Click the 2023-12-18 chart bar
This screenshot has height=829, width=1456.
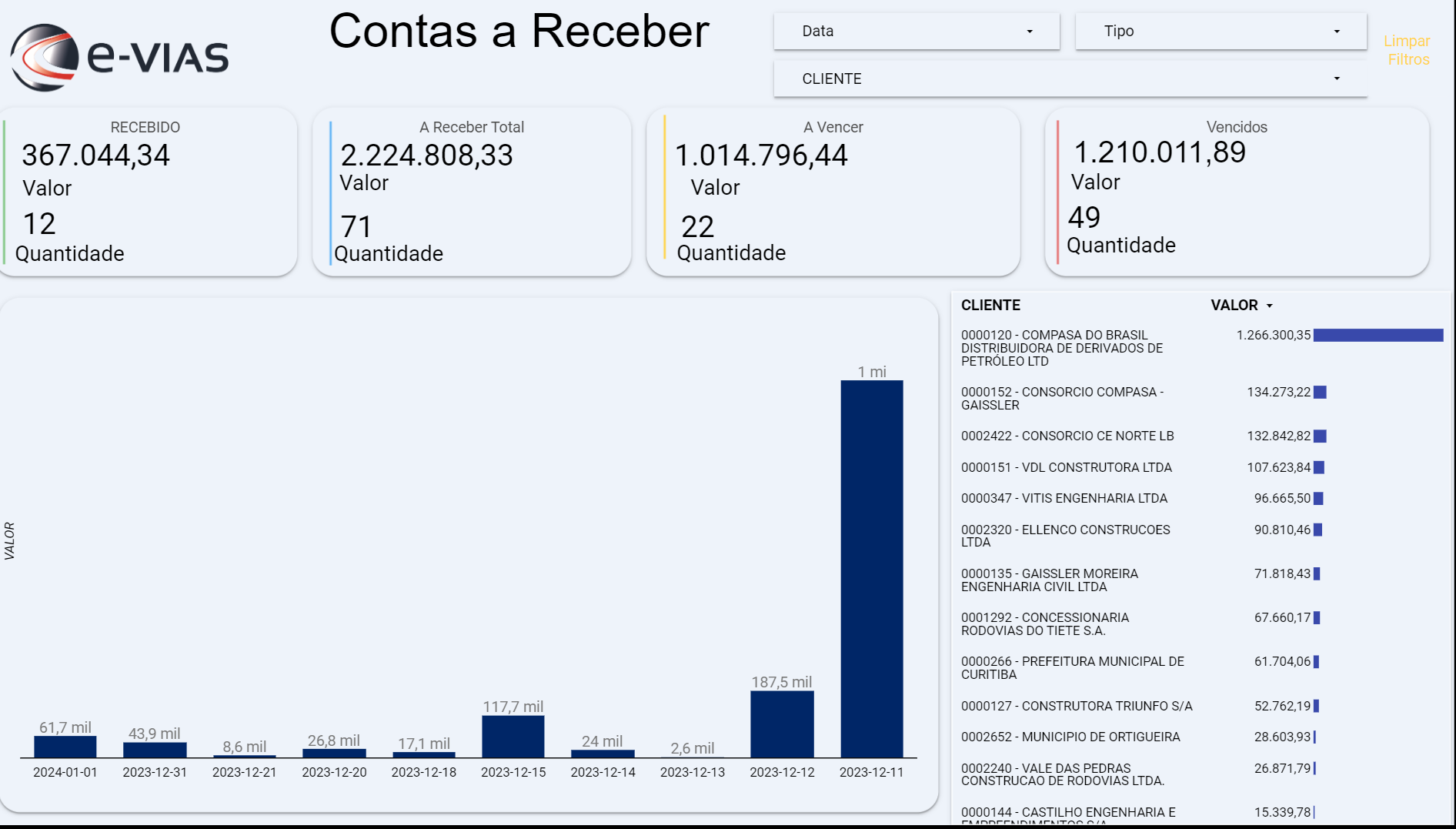point(424,755)
